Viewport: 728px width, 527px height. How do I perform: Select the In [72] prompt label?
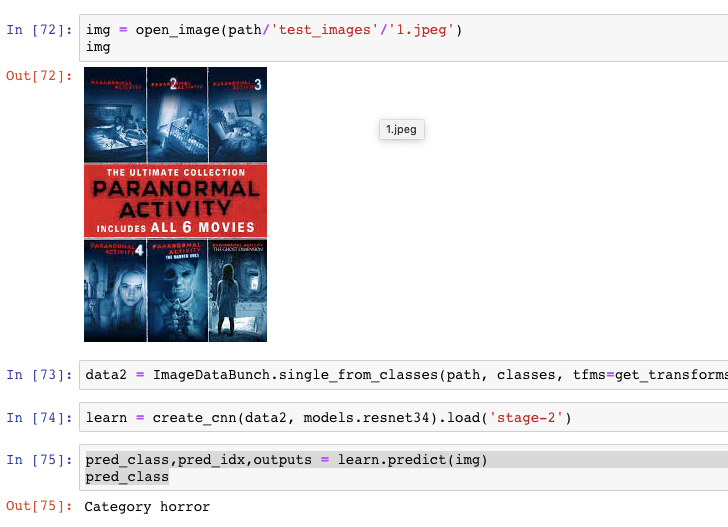tap(39, 30)
